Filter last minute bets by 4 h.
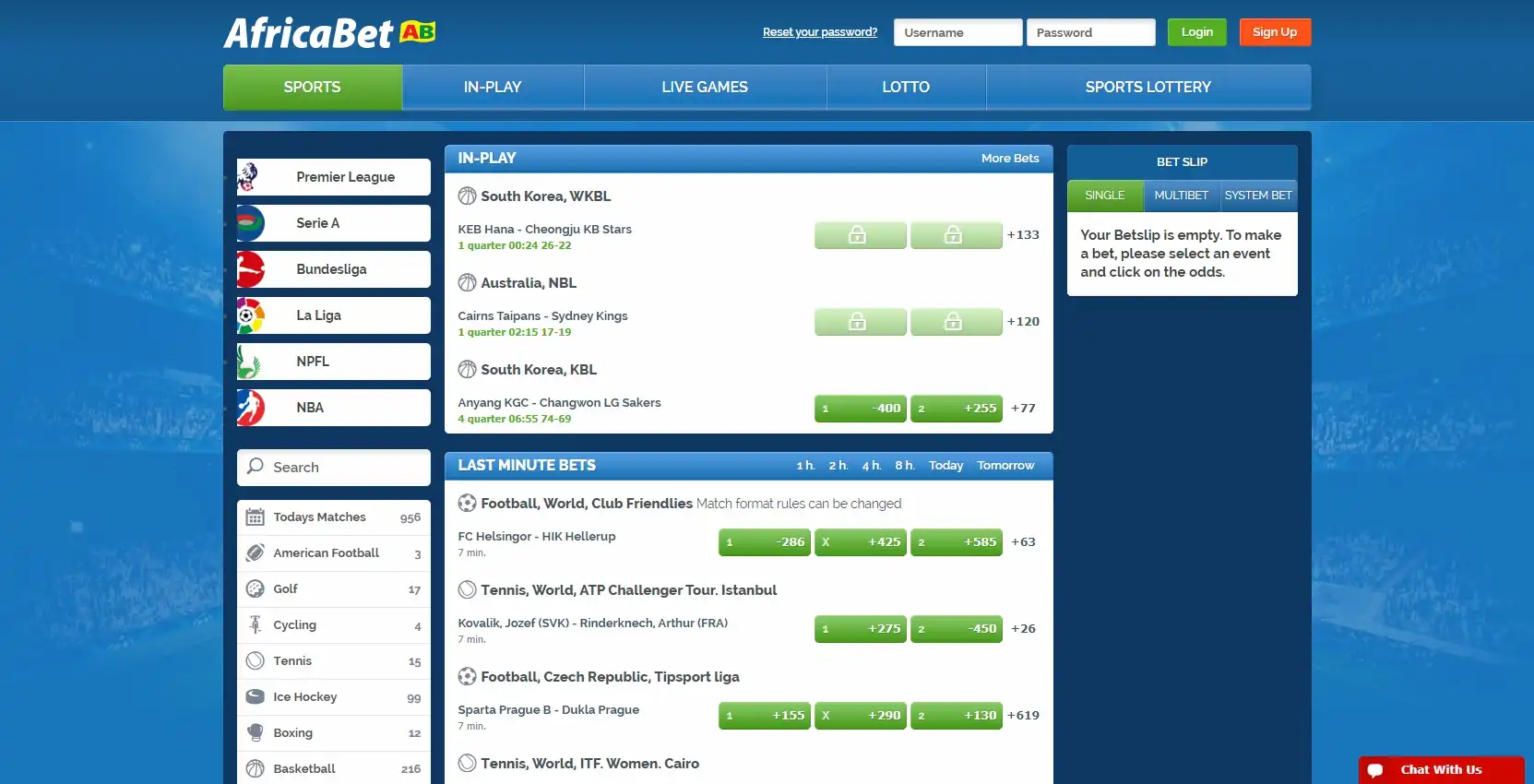1534x784 pixels. click(x=871, y=466)
